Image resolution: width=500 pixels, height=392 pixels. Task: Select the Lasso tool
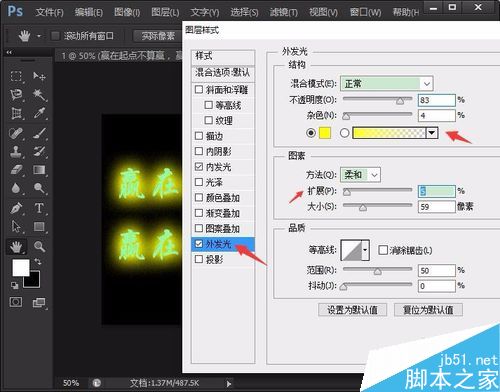pos(16,95)
